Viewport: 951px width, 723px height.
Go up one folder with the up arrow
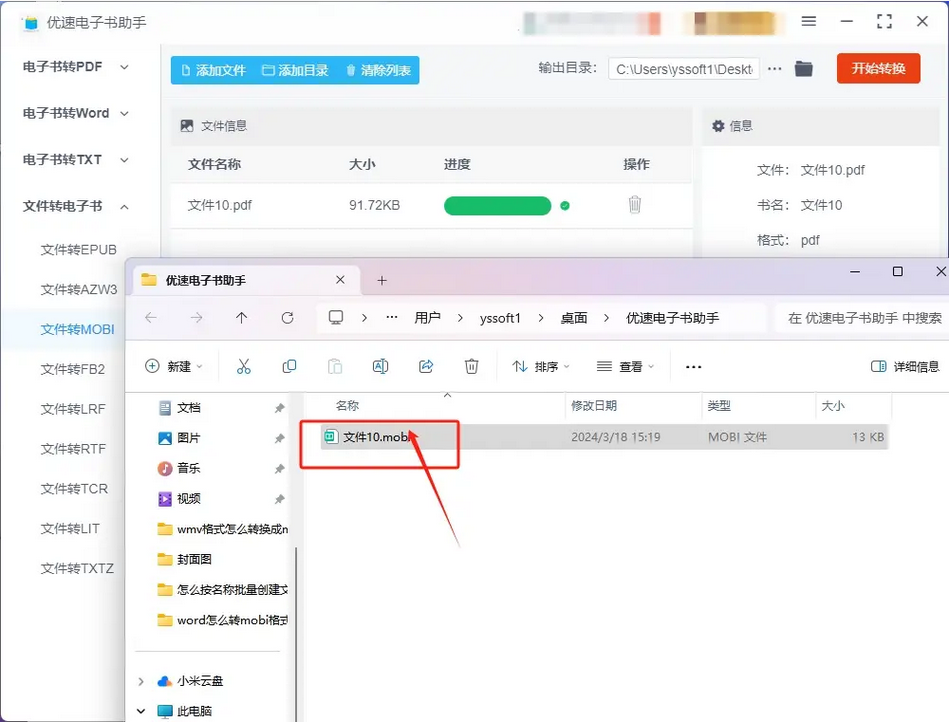[x=241, y=317]
